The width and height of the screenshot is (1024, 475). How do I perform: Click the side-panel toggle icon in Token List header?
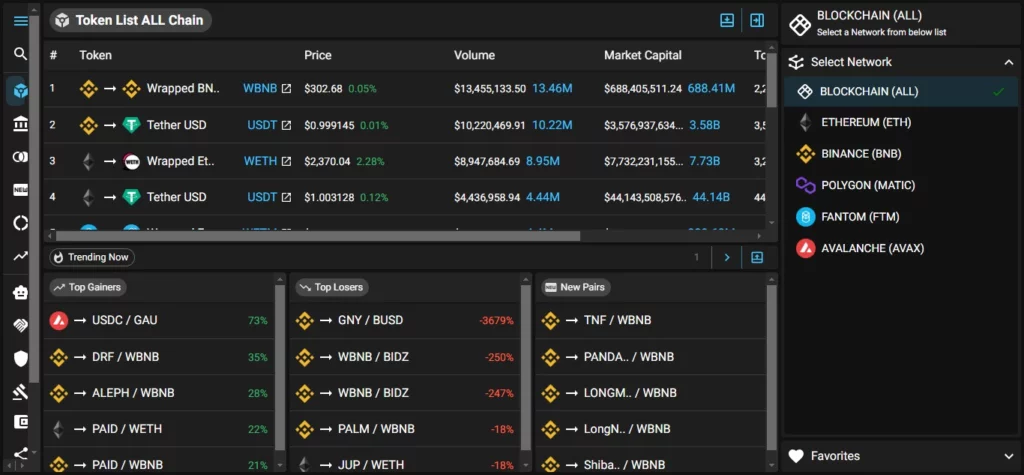point(757,20)
